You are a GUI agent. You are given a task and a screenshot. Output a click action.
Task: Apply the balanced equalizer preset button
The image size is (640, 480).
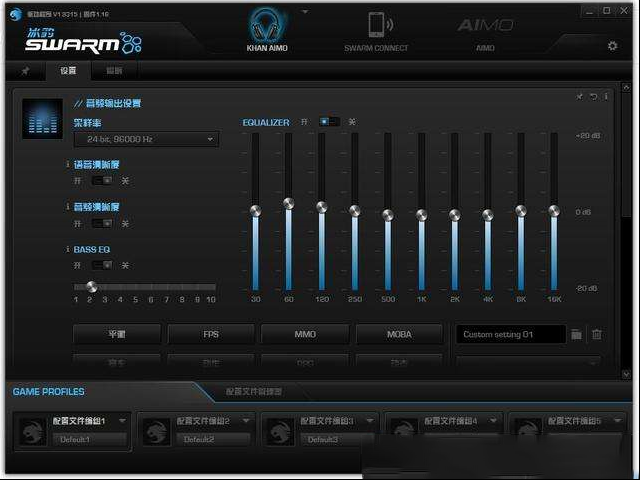tap(117, 334)
